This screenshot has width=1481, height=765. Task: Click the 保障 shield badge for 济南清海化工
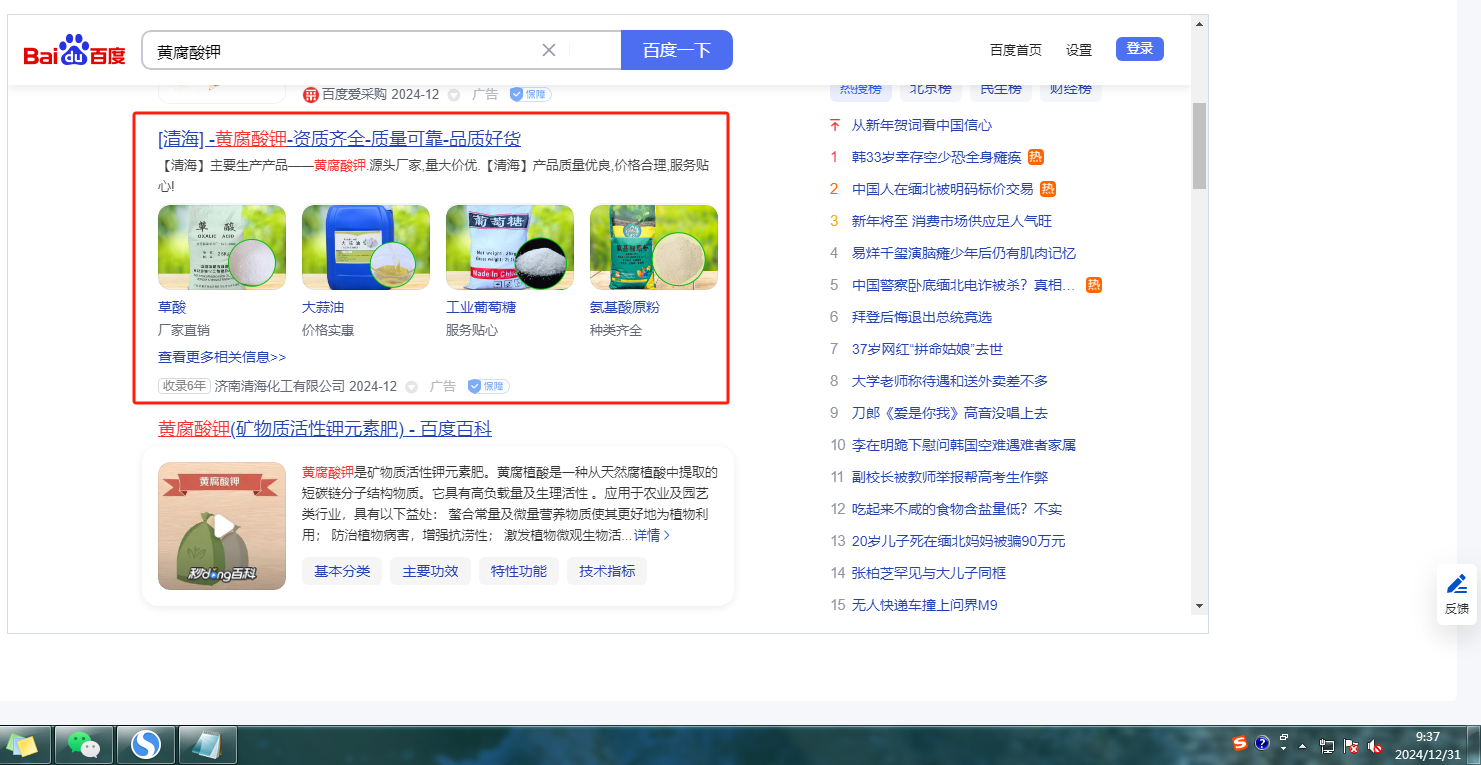click(x=495, y=386)
